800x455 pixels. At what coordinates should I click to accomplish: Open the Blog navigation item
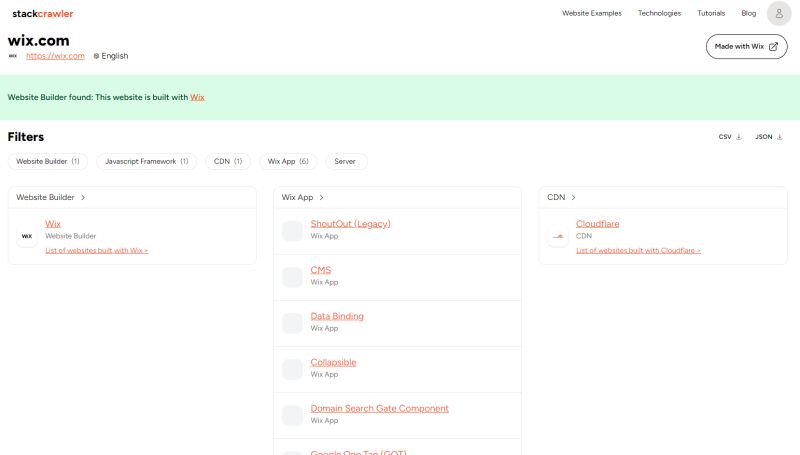click(748, 13)
